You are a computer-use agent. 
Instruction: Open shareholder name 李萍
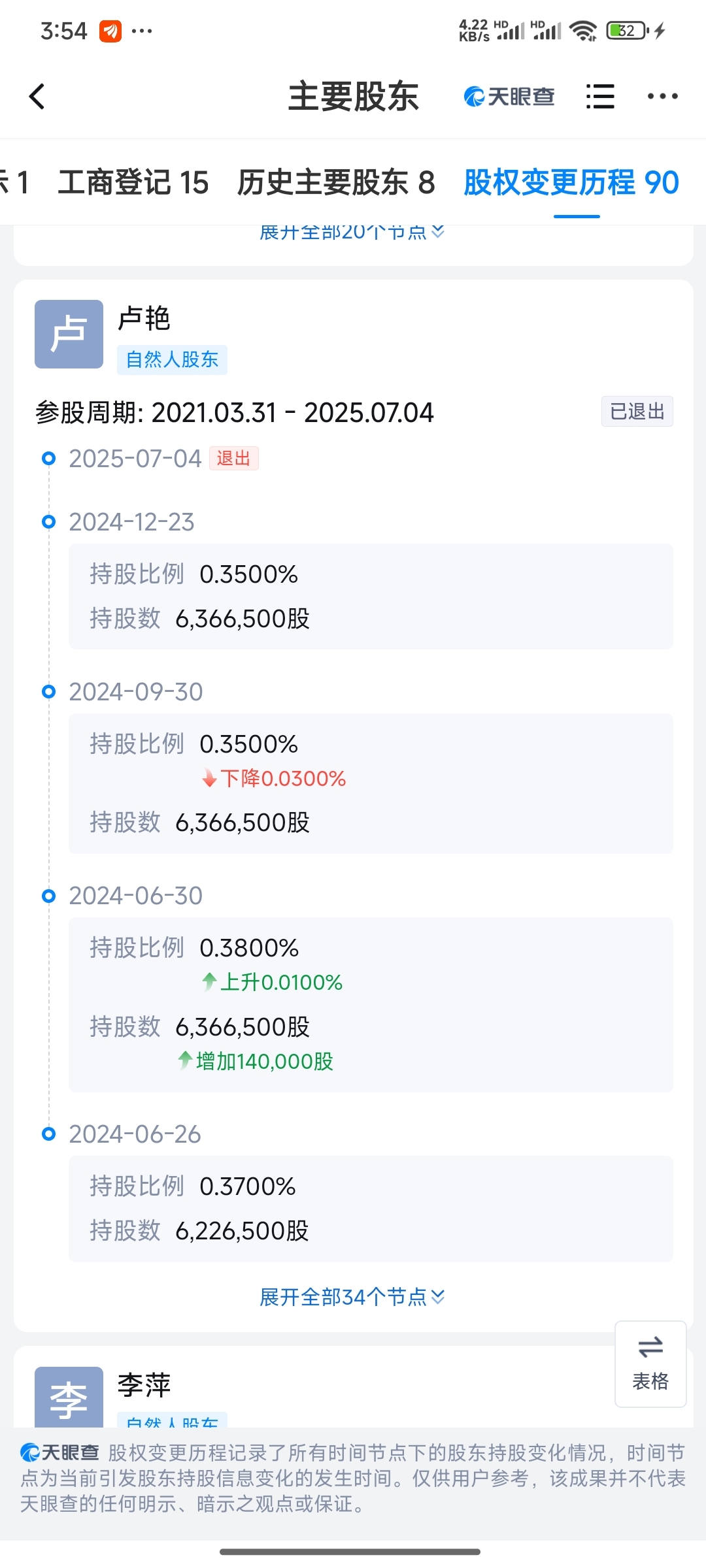click(x=144, y=1385)
